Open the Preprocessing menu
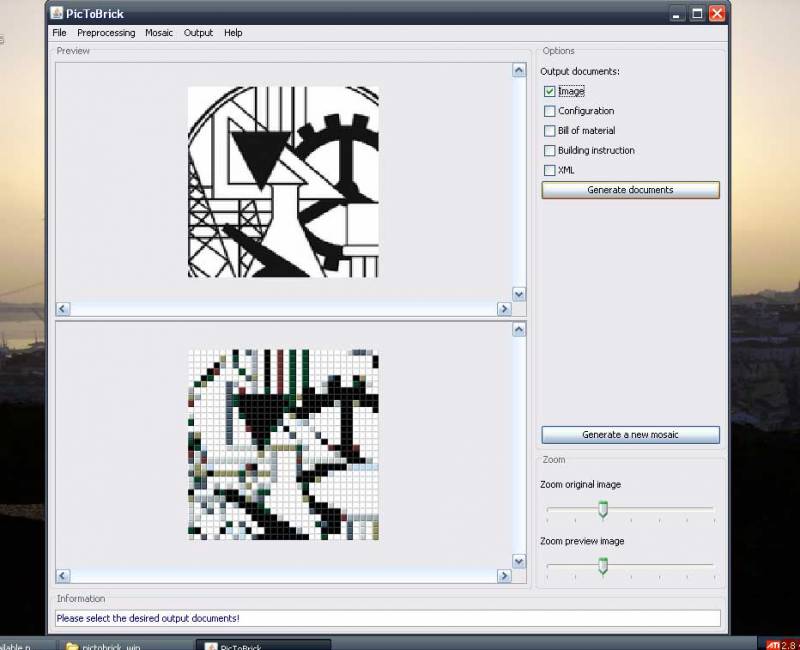Screen dimensions: 800x650 click(106, 33)
